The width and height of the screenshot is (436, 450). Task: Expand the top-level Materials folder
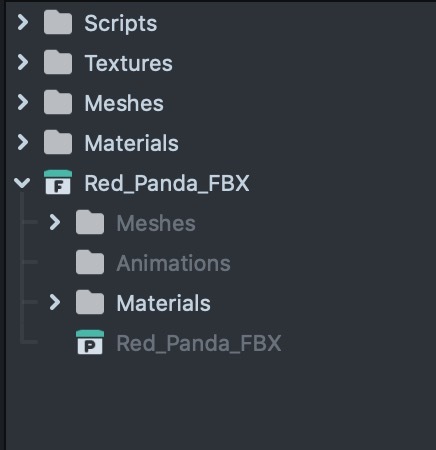pos(23,142)
